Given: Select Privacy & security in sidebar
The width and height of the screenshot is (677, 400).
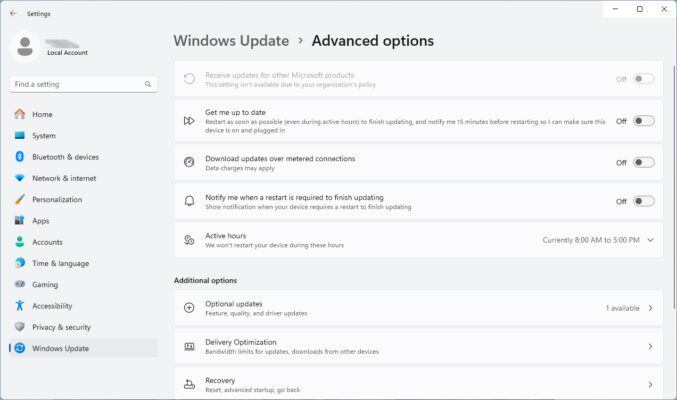Looking at the screenshot, I should pos(83,327).
